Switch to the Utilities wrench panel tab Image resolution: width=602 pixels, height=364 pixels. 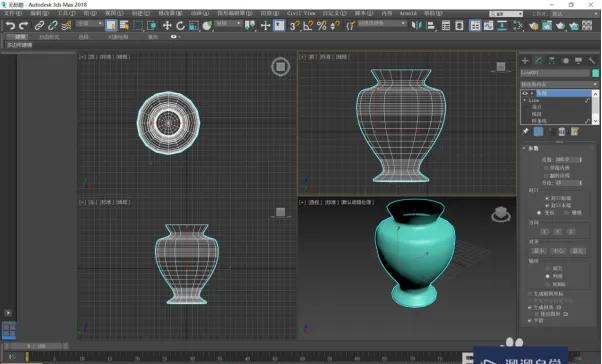click(x=591, y=61)
